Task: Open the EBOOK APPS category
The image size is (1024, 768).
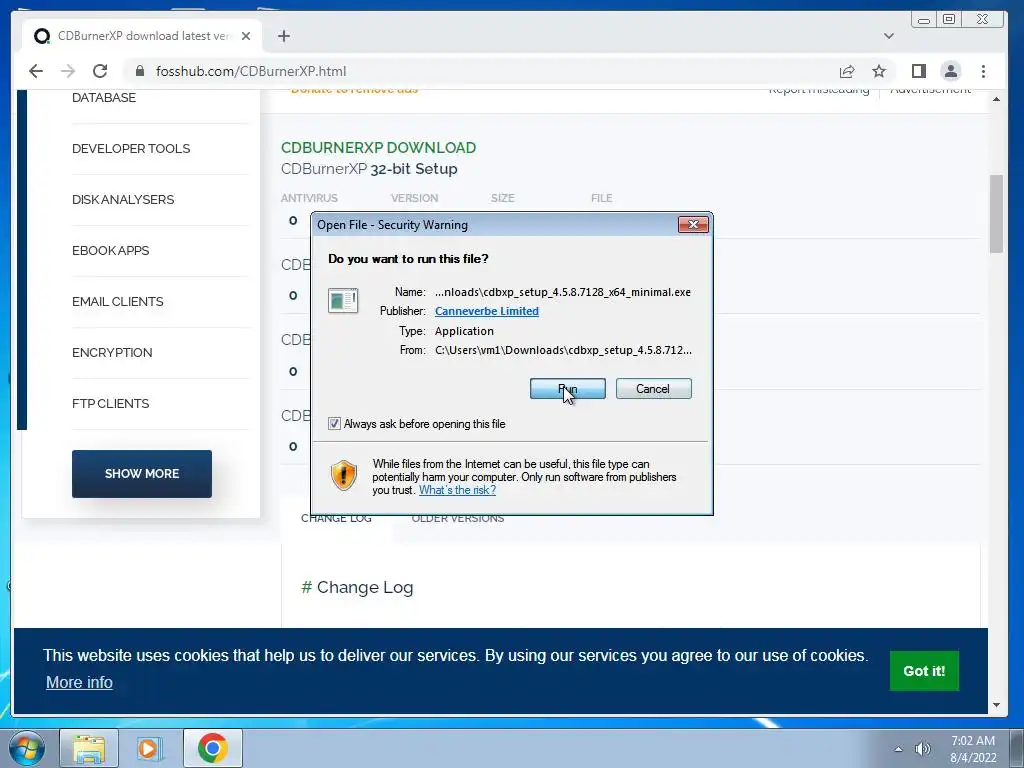Action: pos(110,250)
